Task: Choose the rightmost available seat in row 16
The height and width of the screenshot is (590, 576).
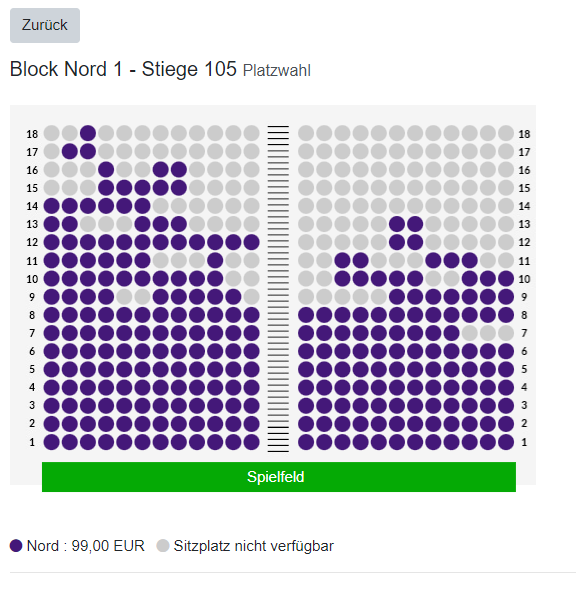Action: (x=179, y=170)
